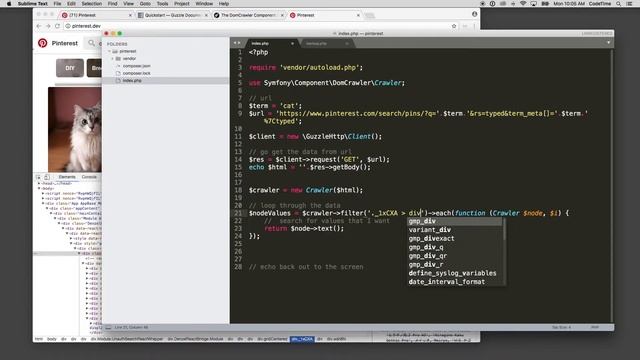This screenshot has width=640, height=360.
Task: Open the Apple menu
Action: click(x=9, y=4)
